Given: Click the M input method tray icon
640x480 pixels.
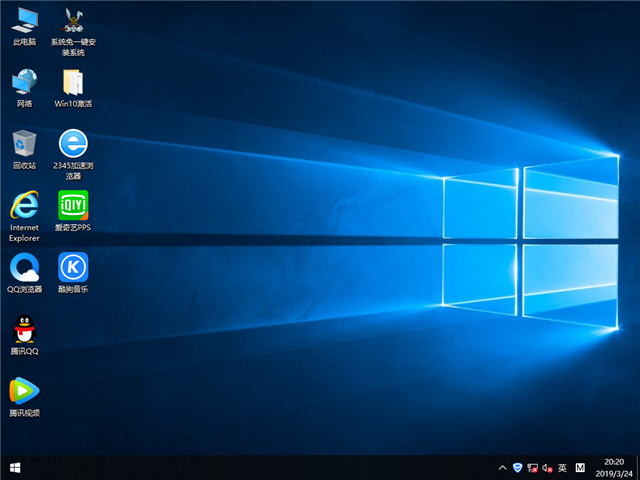Looking at the screenshot, I should point(581,467).
